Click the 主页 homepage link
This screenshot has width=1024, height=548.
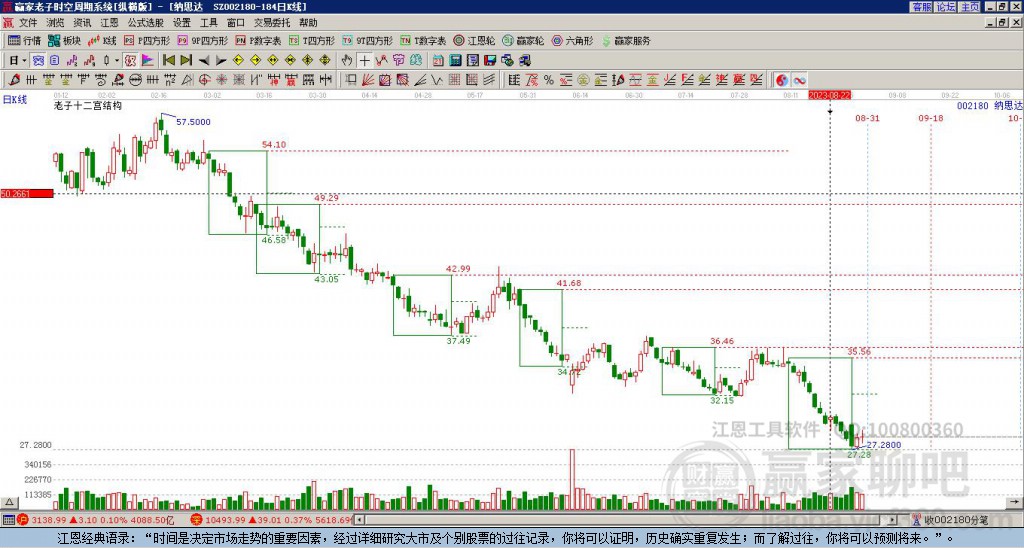970,7
